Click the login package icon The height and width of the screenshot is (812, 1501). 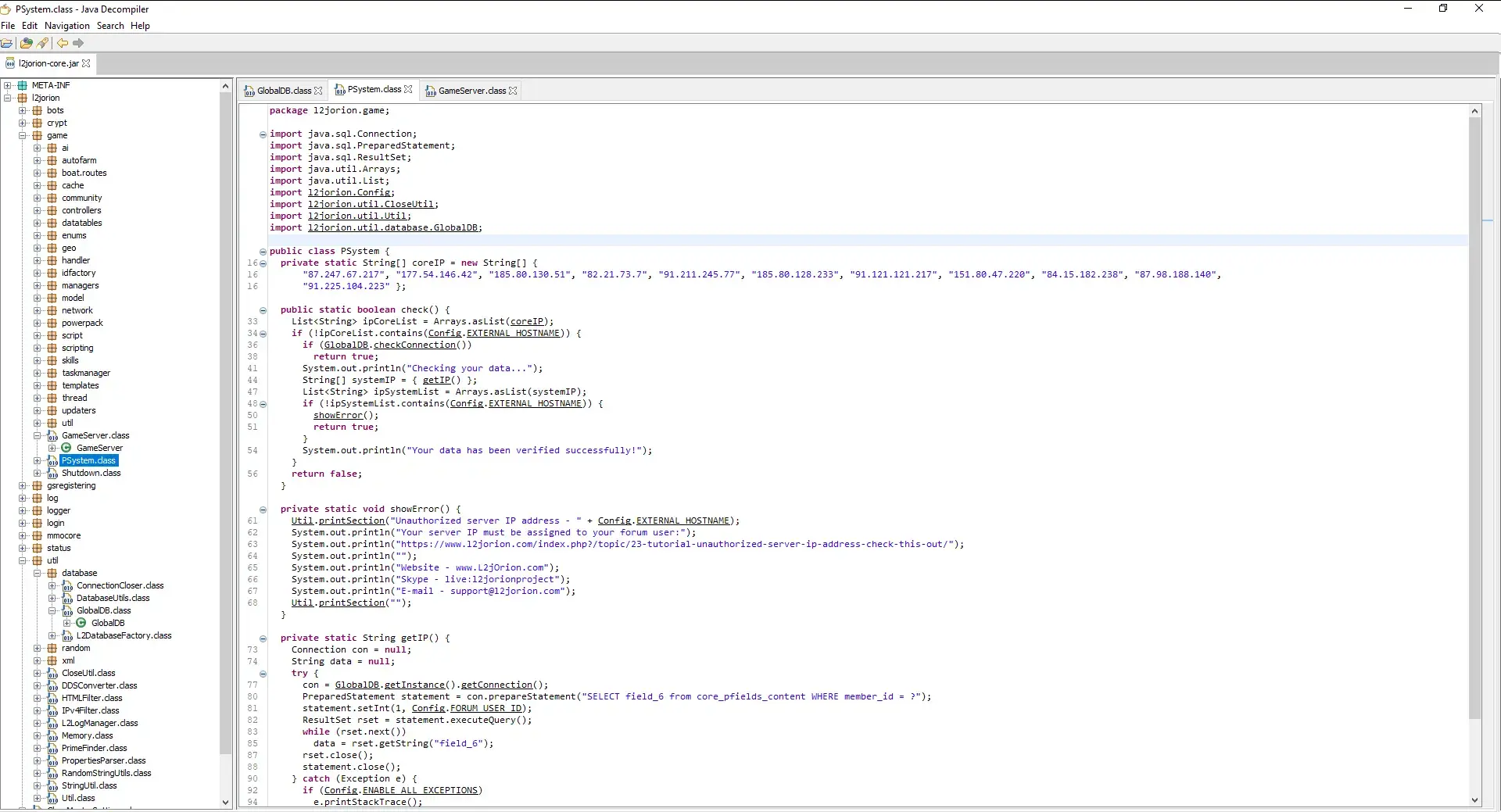38,523
